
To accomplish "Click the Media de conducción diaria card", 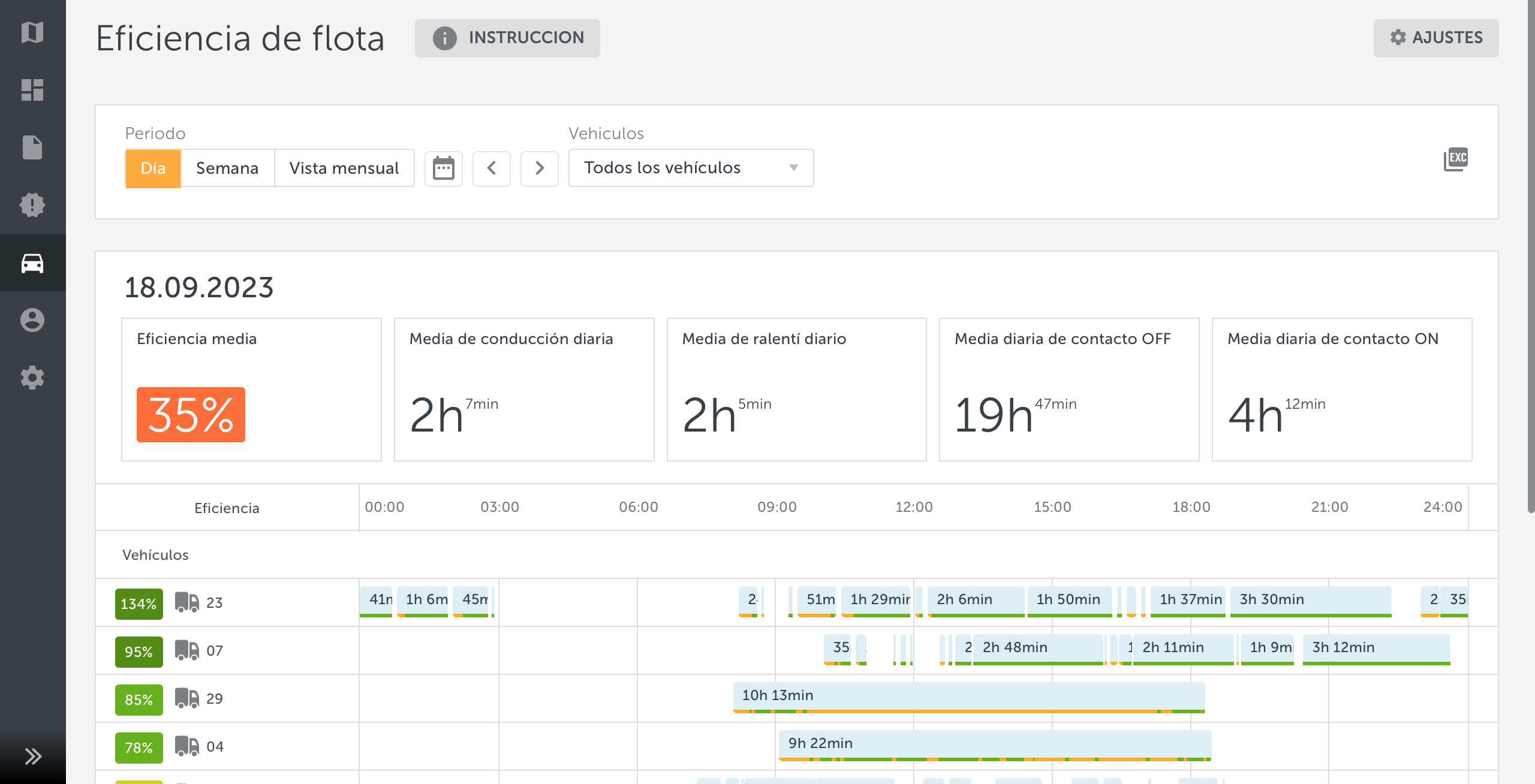I will coord(524,390).
